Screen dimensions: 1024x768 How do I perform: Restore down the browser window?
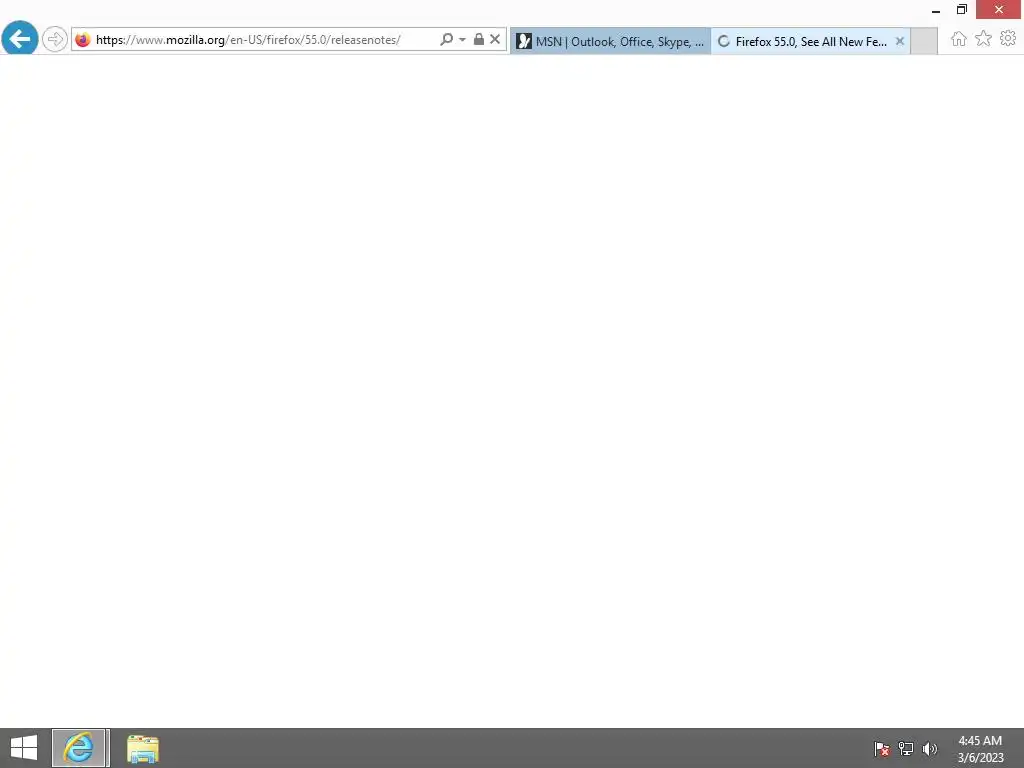click(962, 10)
